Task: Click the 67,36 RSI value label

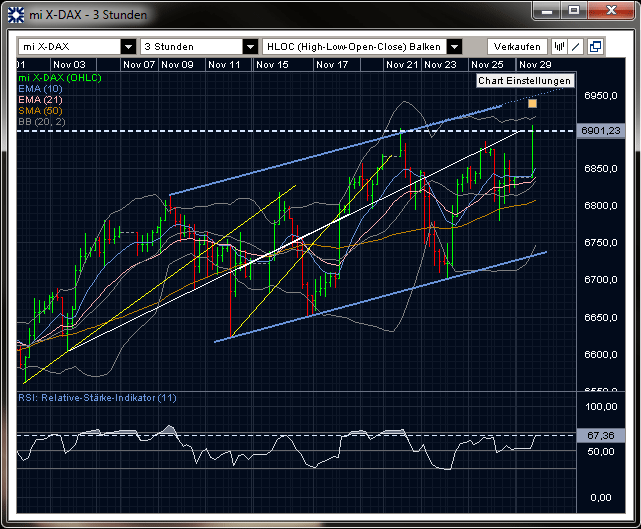Action: coord(601,435)
